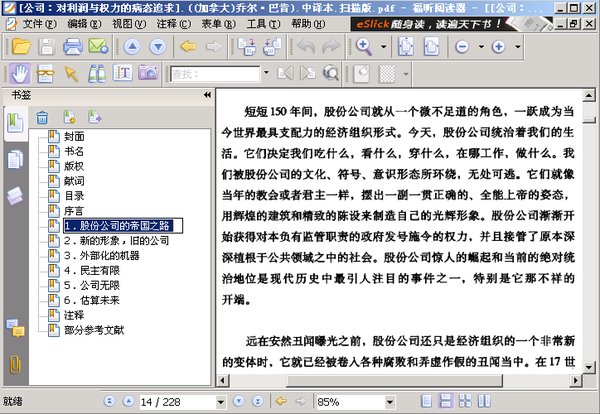
Task: Open the 85% zoom level dropdown
Action: pyautogui.click(x=390, y=402)
